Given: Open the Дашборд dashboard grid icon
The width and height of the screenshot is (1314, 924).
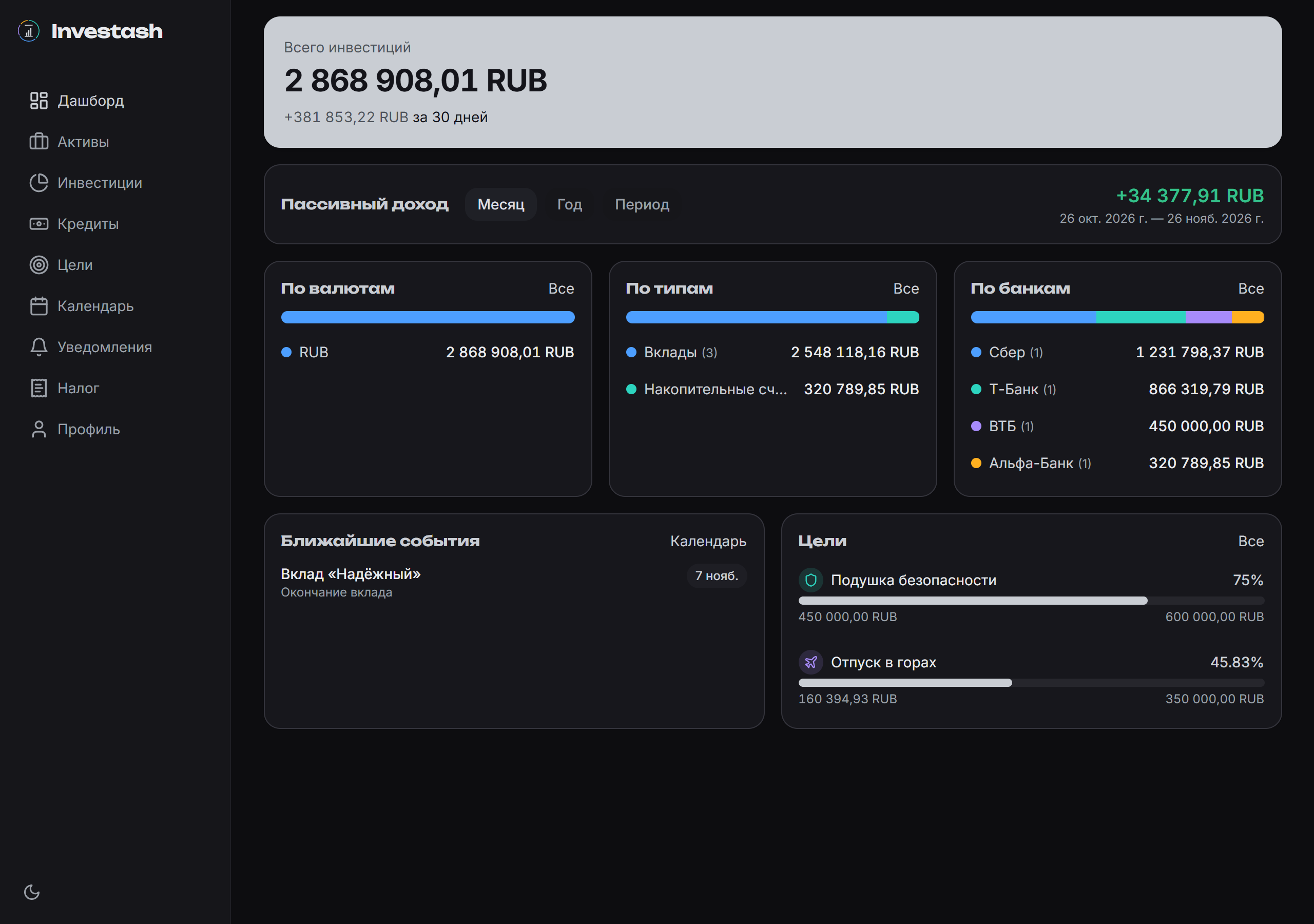Looking at the screenshot, I should (38, 101).
